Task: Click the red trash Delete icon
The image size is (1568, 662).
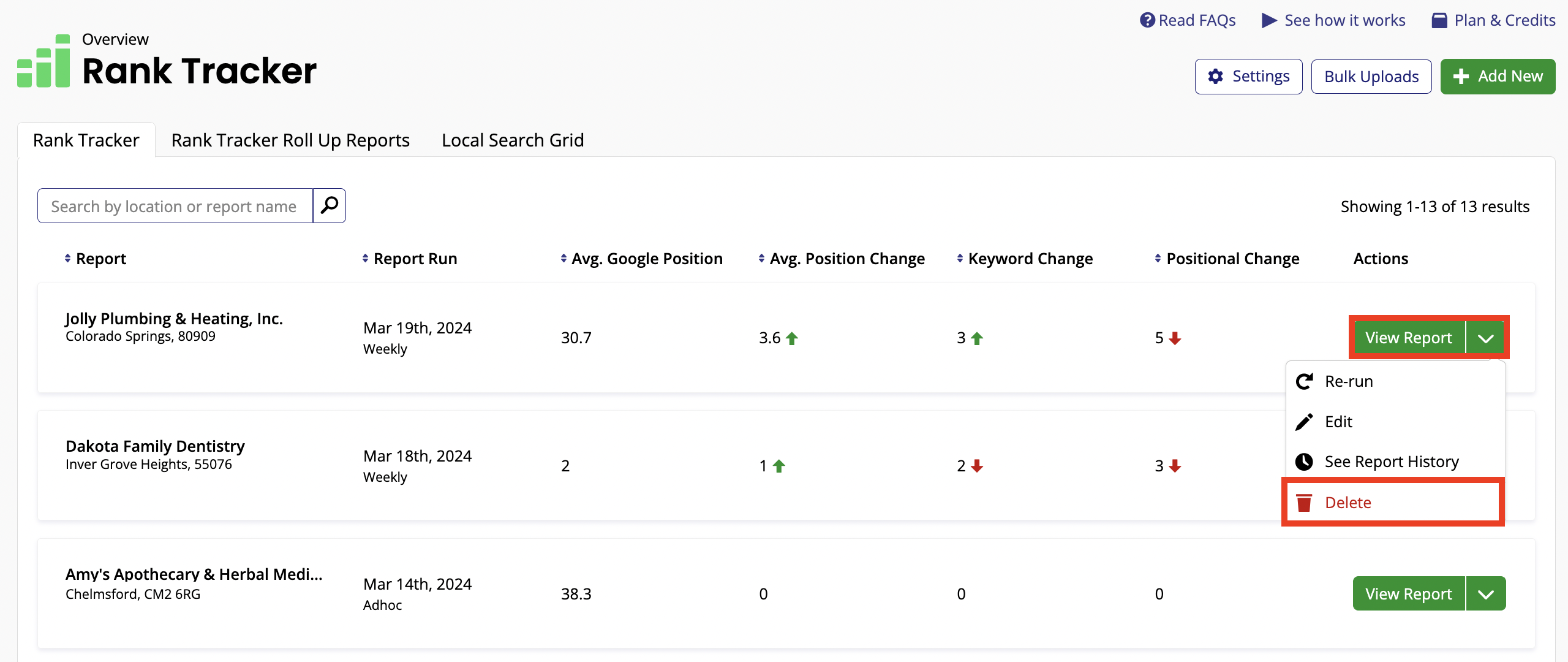Action: click(x=1304, y=503)
